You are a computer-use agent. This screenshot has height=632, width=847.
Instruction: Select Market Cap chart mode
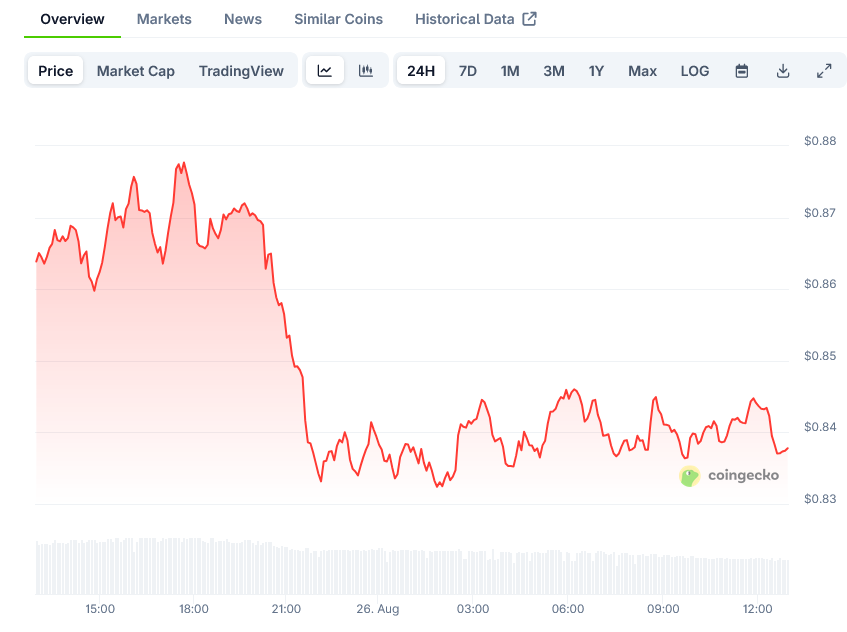136,71
